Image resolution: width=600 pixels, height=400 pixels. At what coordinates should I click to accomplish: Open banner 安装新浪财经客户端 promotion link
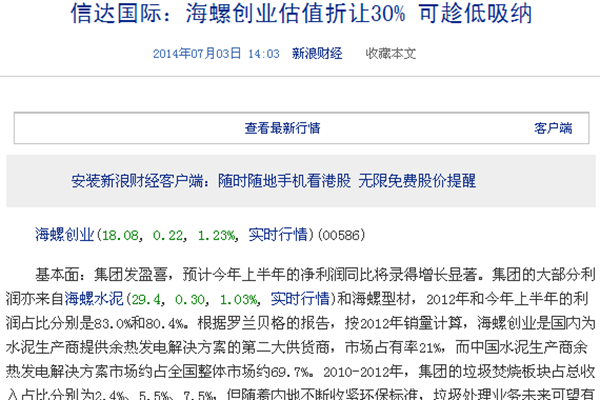[274, 181]
